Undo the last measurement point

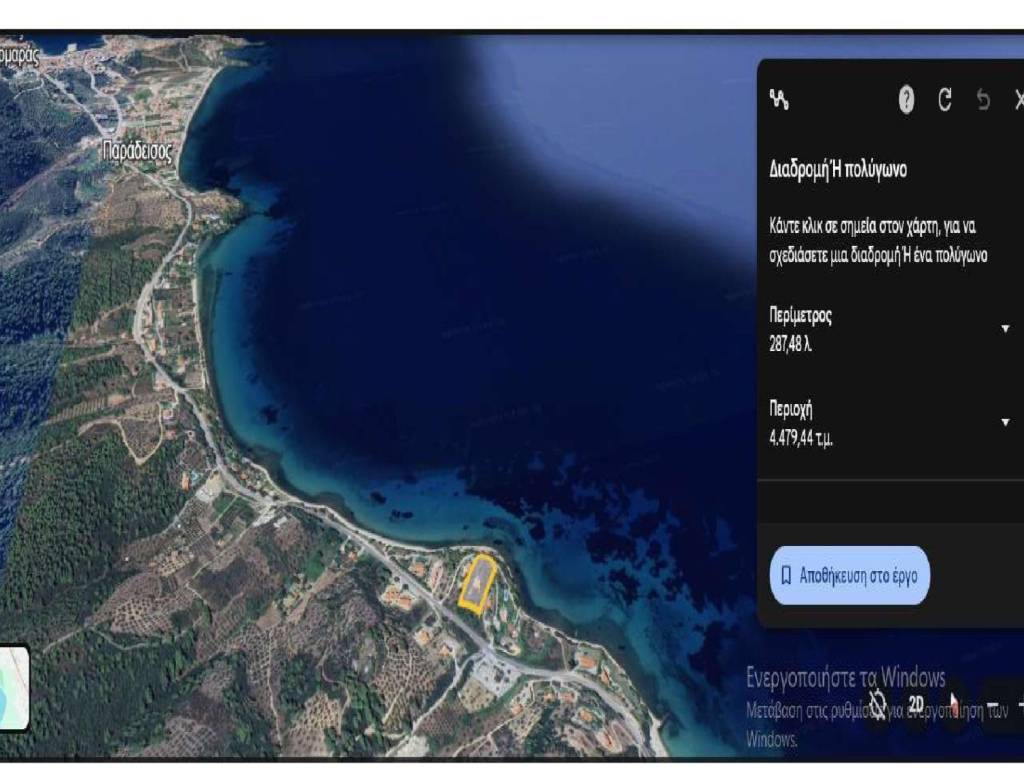pos(983,99)
